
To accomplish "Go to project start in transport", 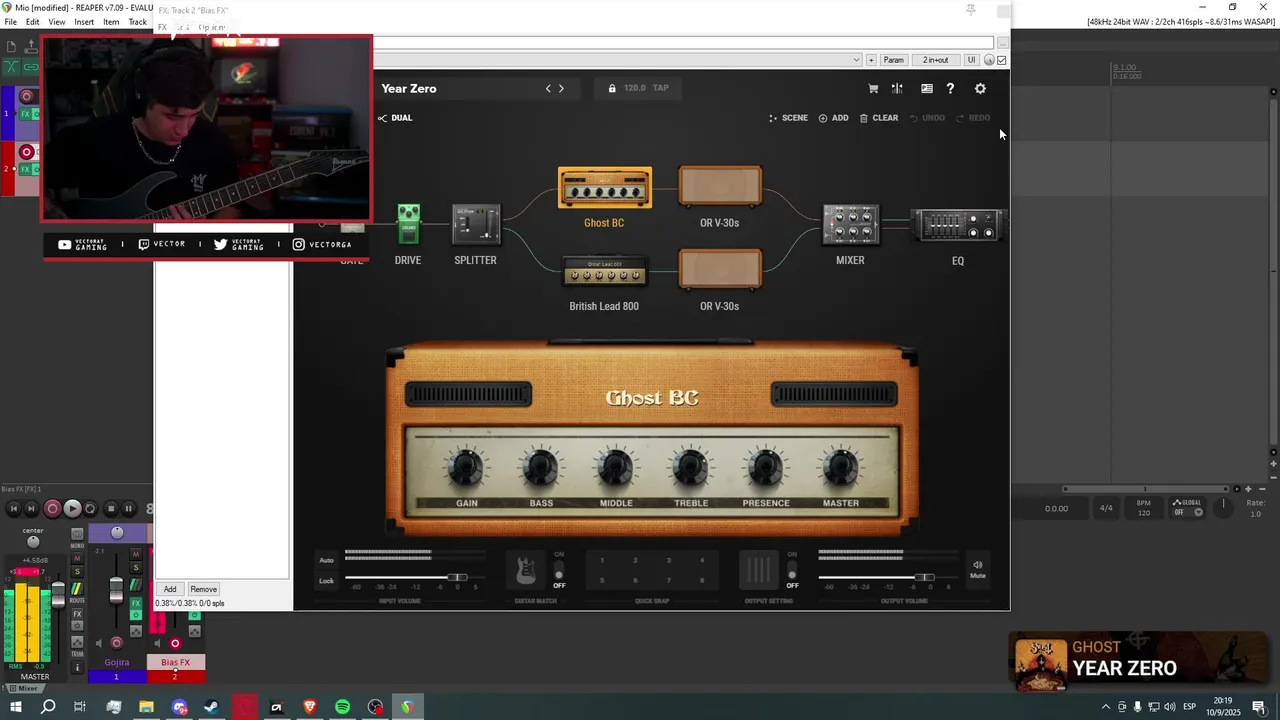I will pos(14,509).
